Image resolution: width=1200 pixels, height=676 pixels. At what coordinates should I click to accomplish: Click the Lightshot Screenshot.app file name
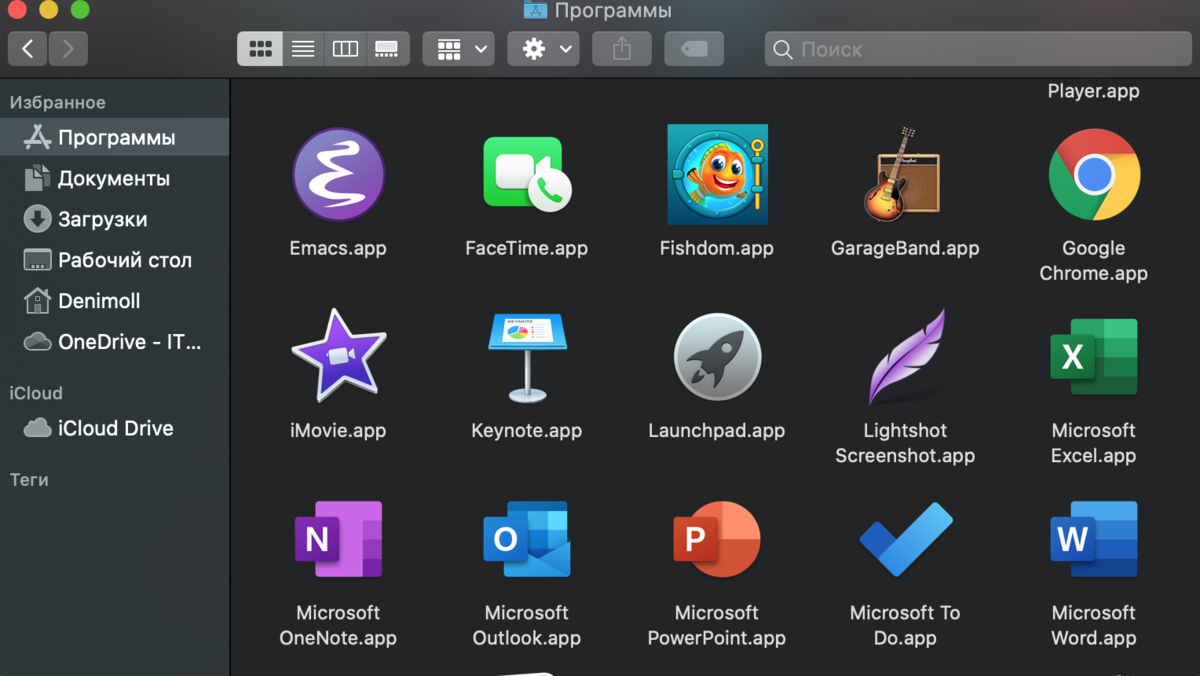click(x=905, y=443)
